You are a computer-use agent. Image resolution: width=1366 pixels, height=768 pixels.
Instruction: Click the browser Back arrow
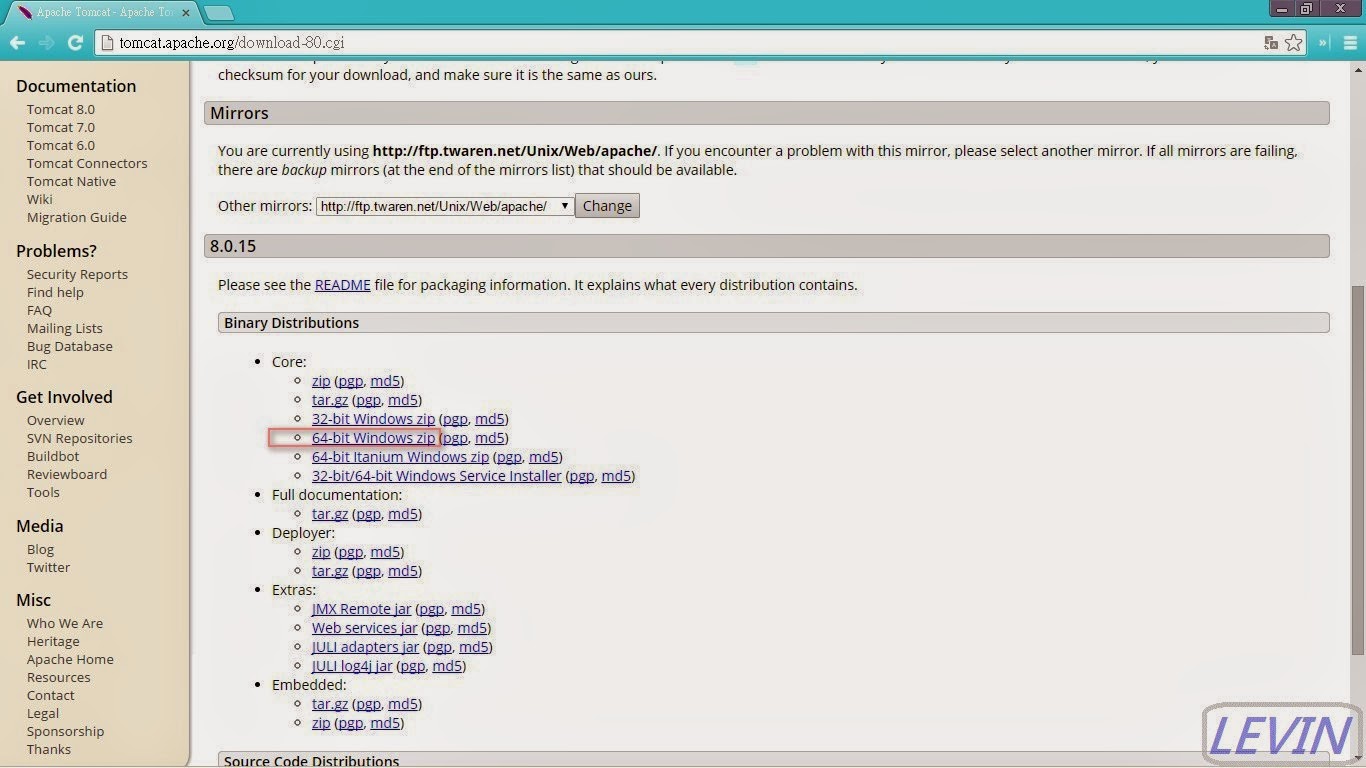(17, 43)
